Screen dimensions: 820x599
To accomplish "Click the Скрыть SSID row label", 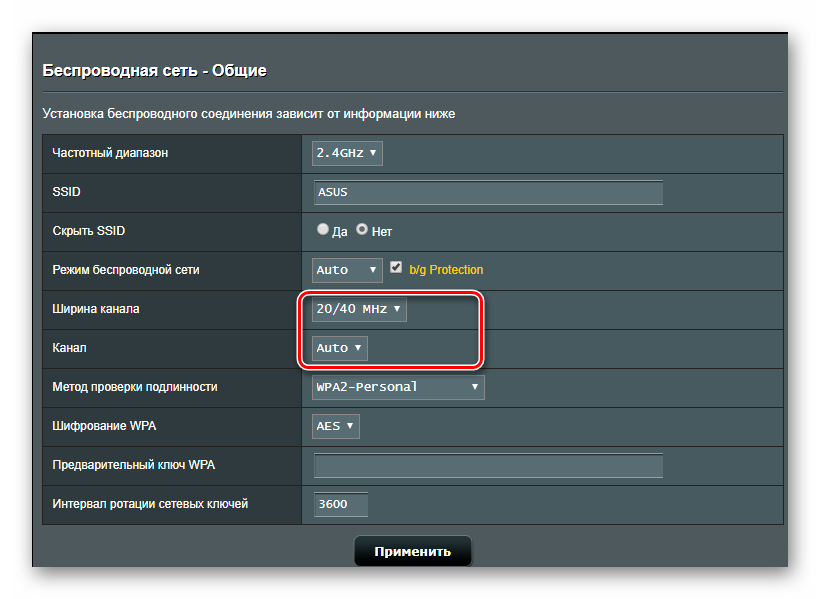I will click(x=88, y=231).
